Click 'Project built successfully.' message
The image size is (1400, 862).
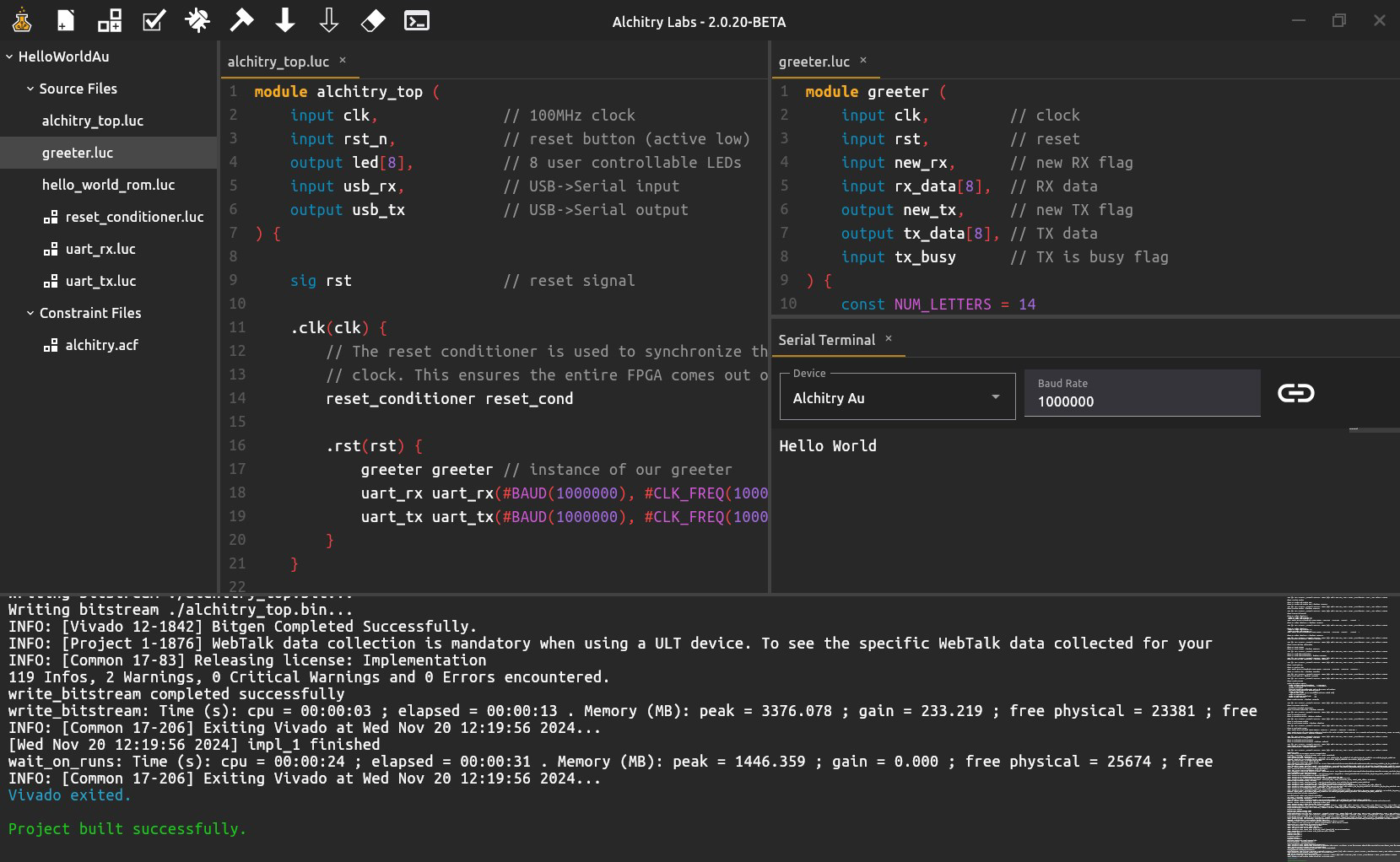(127, 828)
